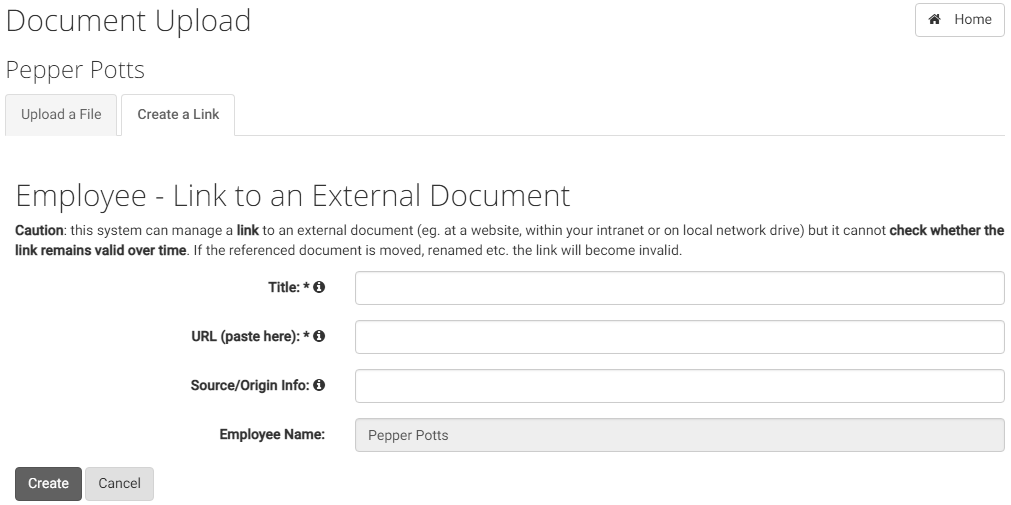Click the Source/Origin Info help icon
The height and width of the screenshot is (505, 1011).
click(x=319, y=386)
